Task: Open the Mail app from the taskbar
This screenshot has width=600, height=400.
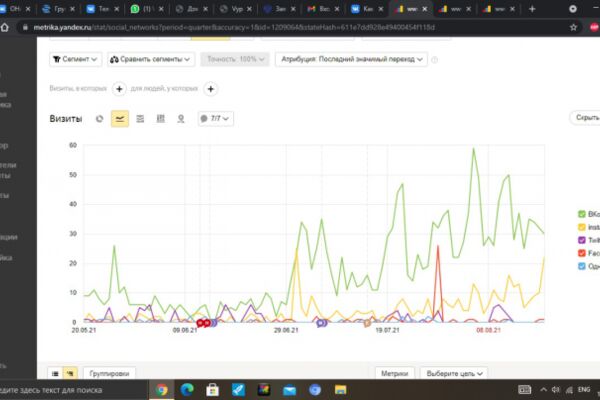Action: coord(289,390)
